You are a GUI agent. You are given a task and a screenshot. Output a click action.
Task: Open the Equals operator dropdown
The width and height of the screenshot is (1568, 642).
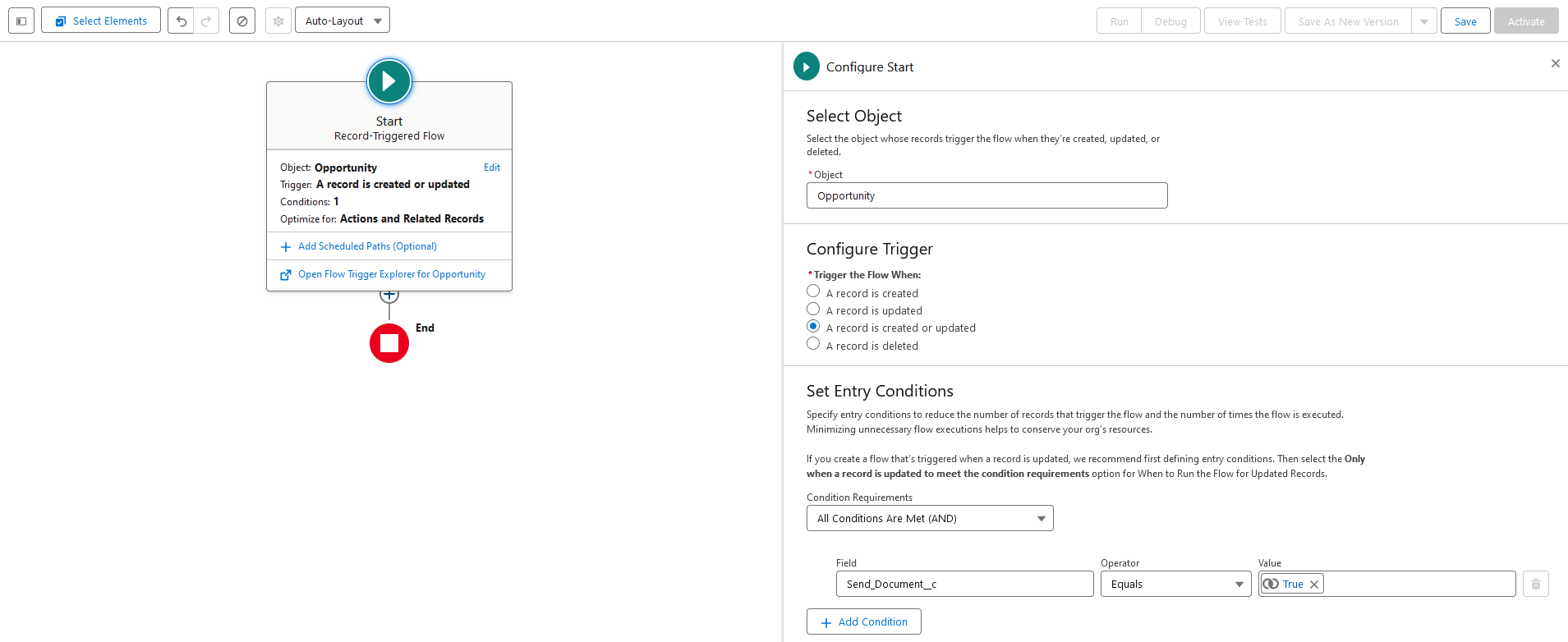1175,584
